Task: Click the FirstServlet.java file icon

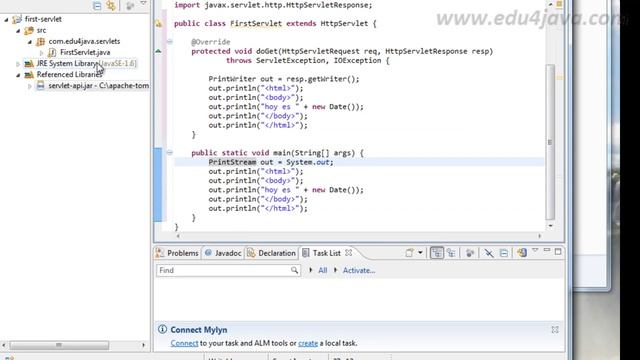Action: tap(52, 53)
